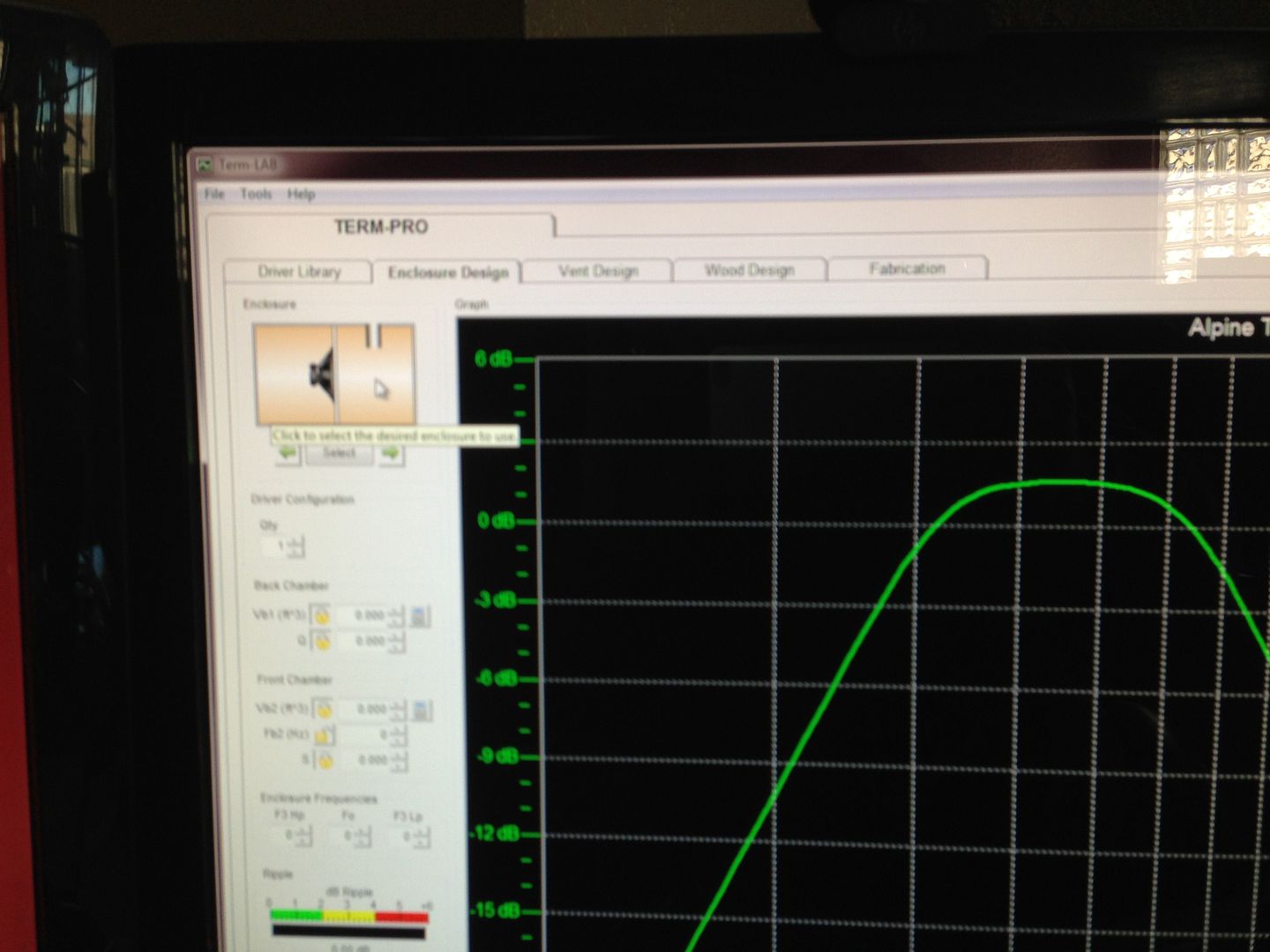Image resolution: width=1270 pixels, height=952 pixels.
Task: Click the 6 dB axis label
Action: (494, 359)
